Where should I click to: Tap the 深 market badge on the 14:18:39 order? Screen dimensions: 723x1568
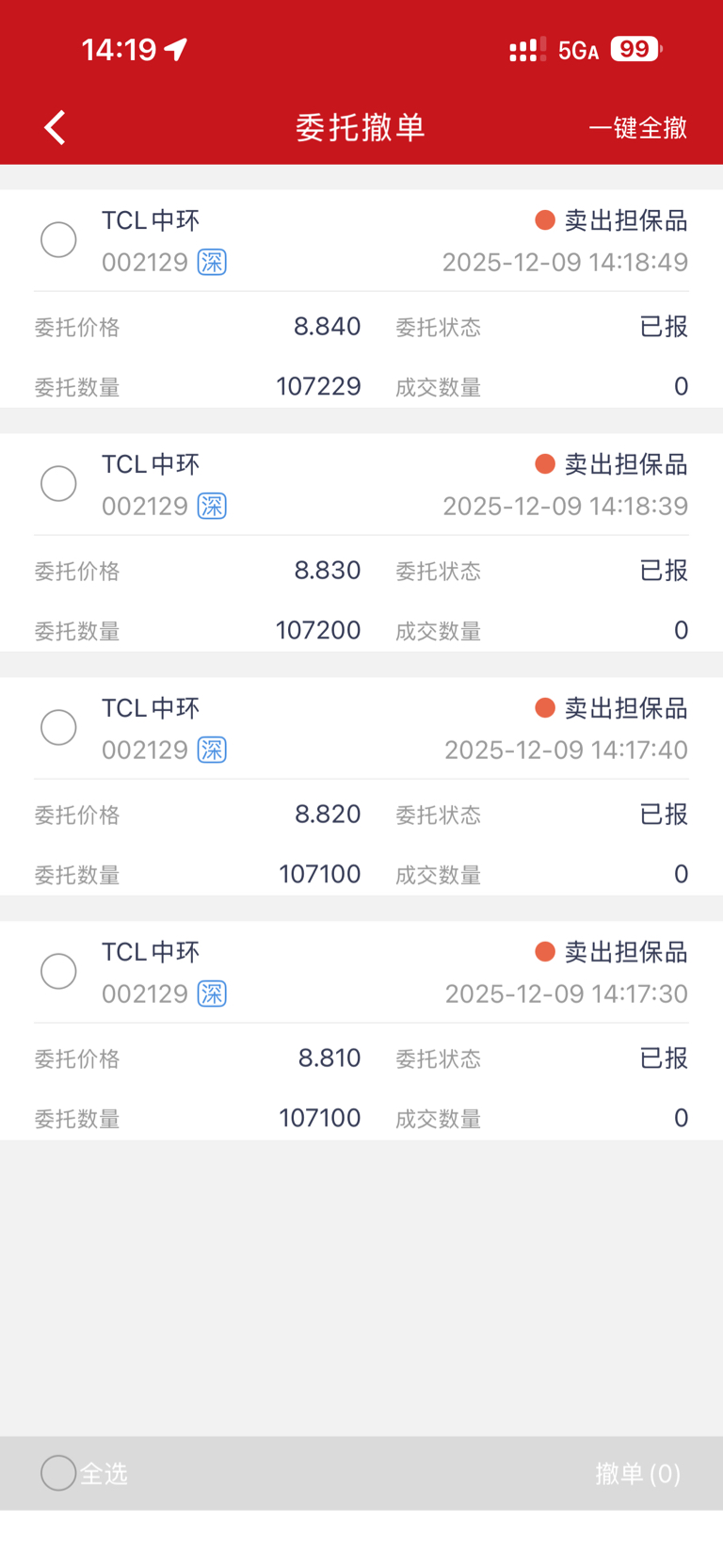(212, 507)
